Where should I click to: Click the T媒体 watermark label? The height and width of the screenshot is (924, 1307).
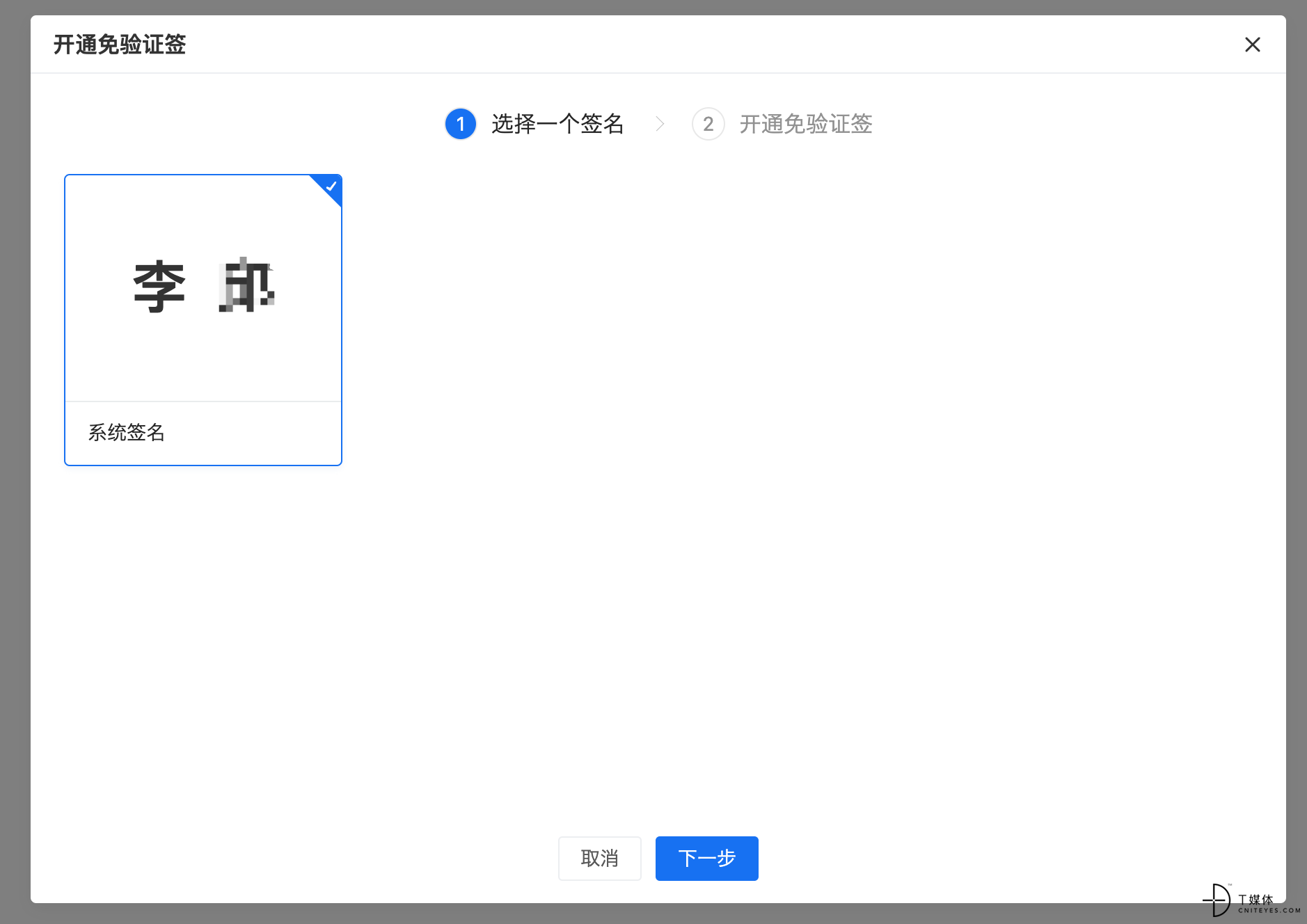1255,900
